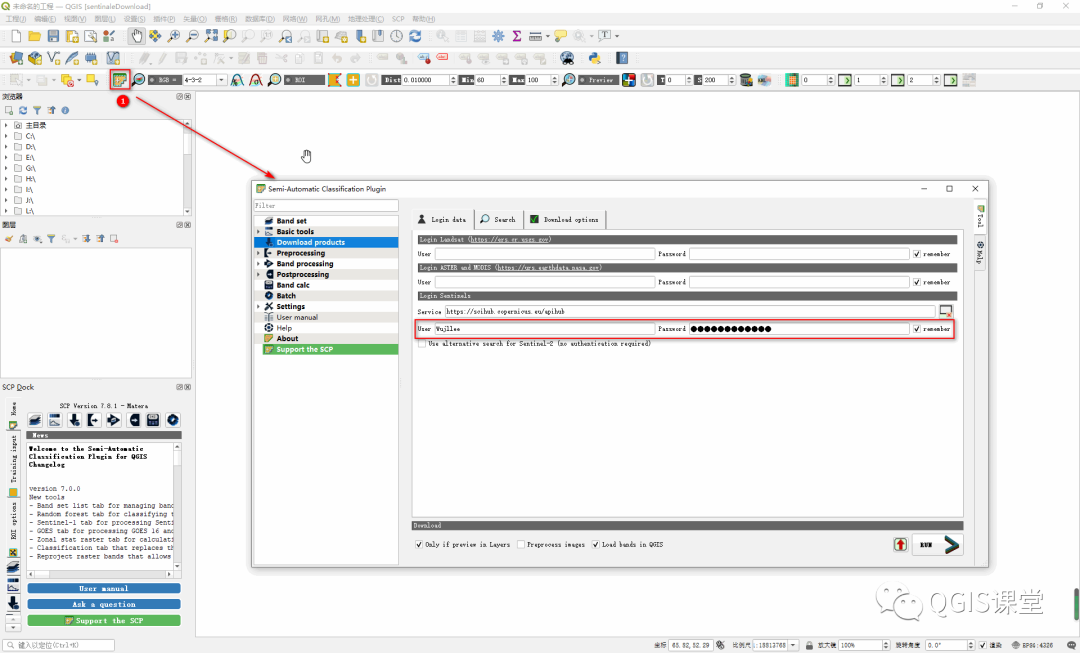
Task: Expand the C:\ drive in browser
Action: click(x=6, y=136)
